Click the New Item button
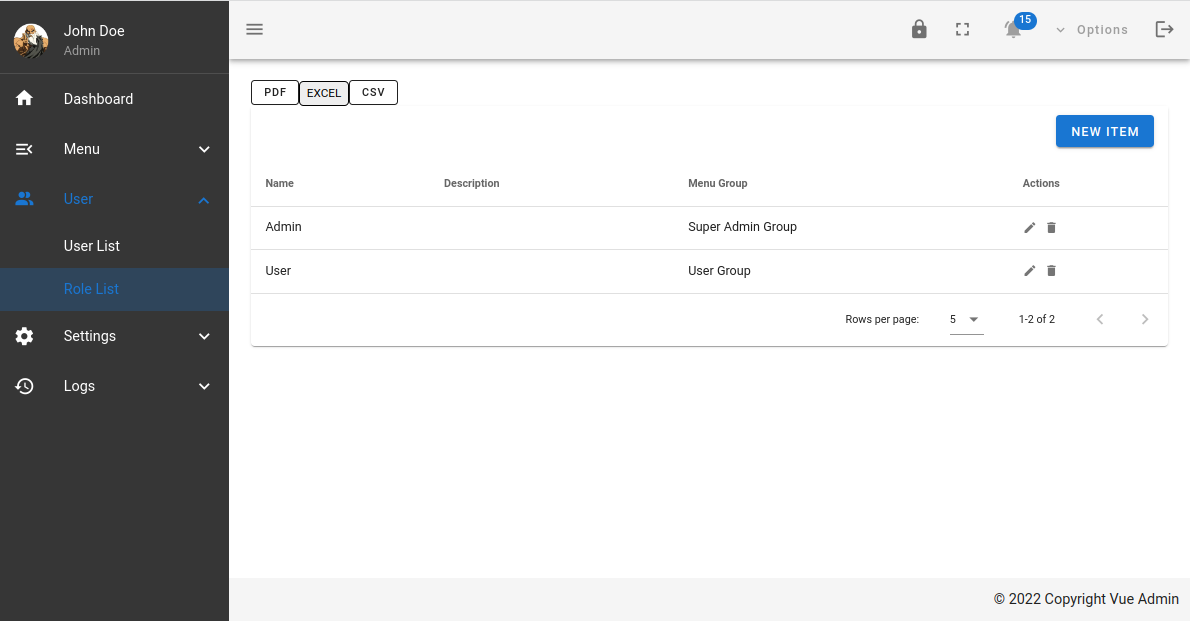 pos(1104,132)
